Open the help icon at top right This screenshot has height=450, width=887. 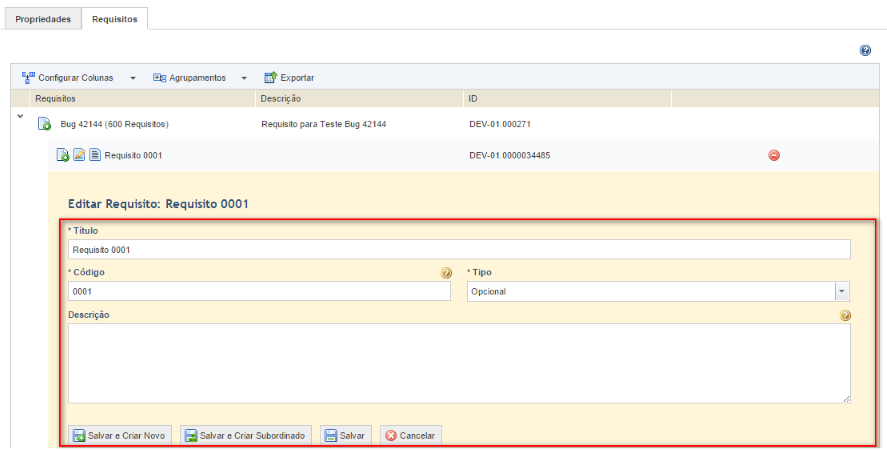click(x=865, y=50)
